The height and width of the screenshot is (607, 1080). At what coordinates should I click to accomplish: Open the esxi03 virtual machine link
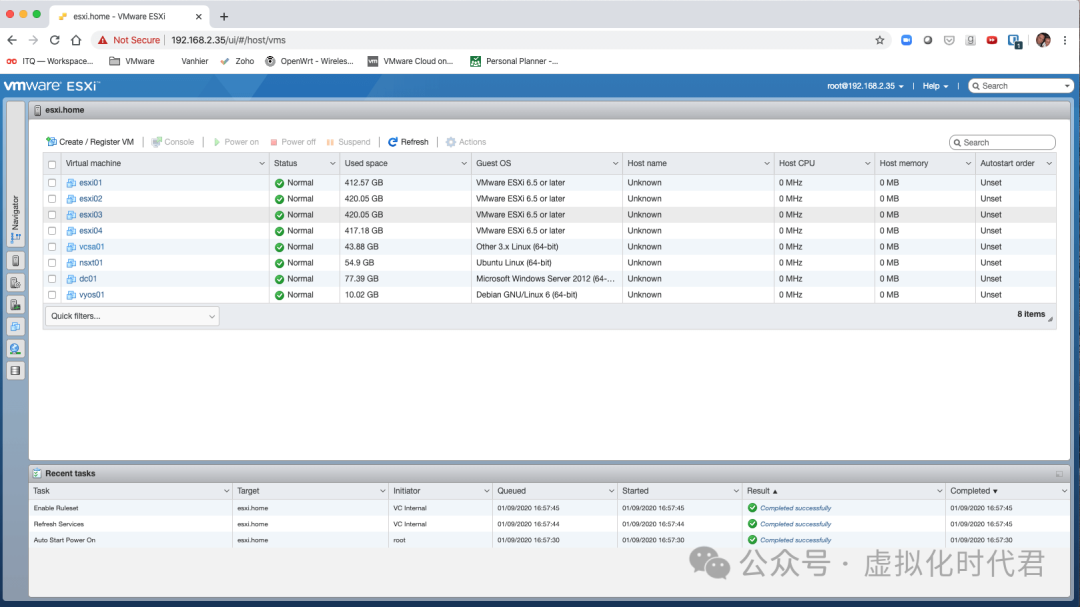click(x=90, y=215)
